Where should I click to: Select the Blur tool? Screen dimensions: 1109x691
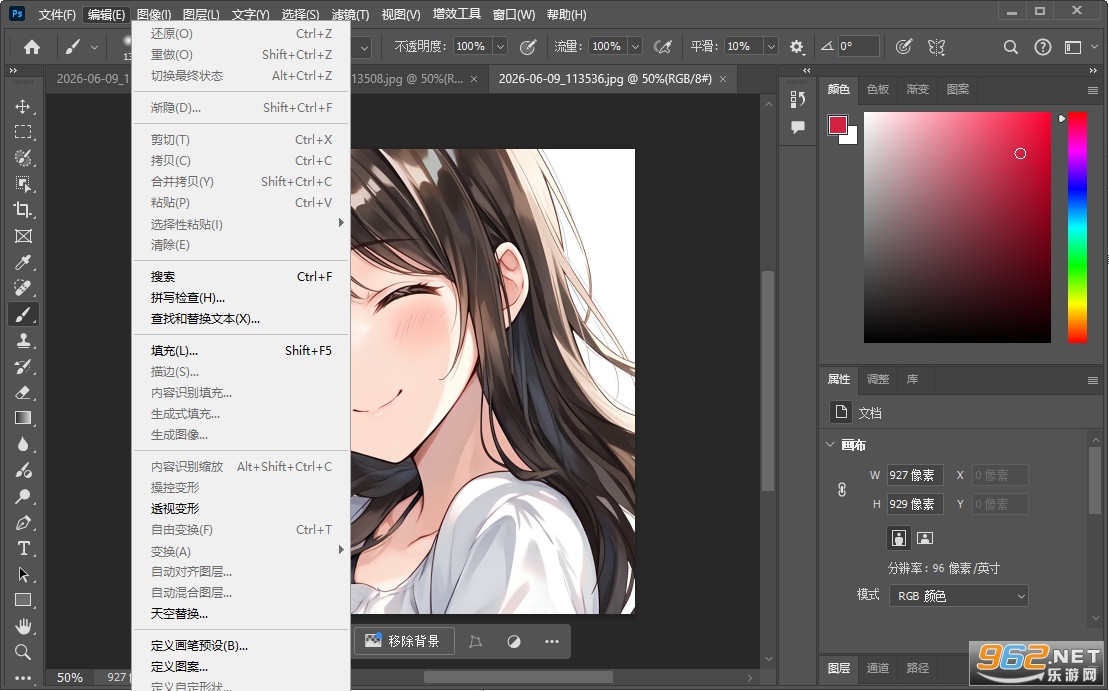click(x=23, y=444)
